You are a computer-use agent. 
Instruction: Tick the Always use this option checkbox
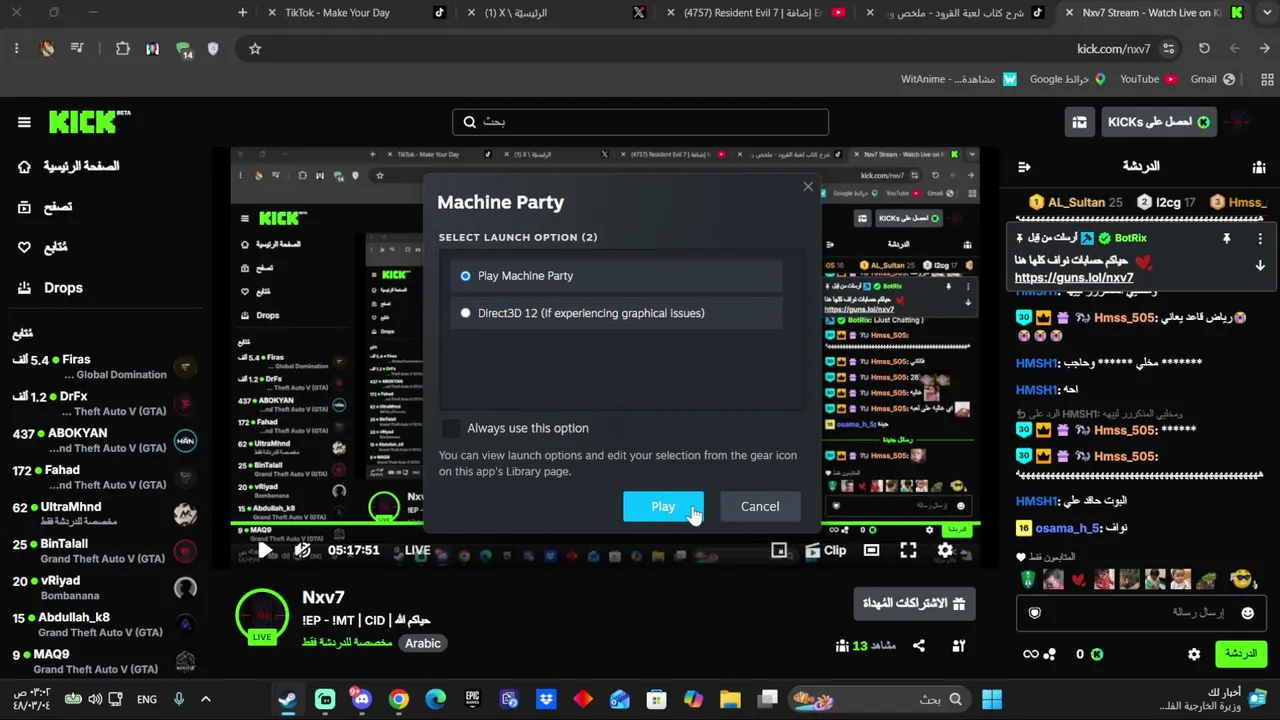point(451,428)
